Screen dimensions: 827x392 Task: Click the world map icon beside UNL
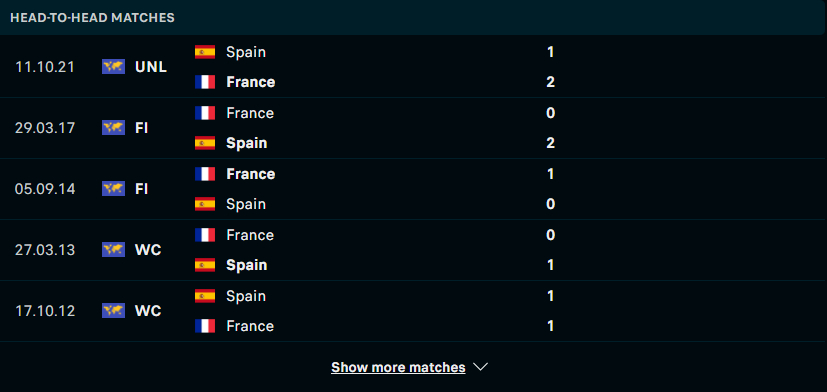click(113, 67)
